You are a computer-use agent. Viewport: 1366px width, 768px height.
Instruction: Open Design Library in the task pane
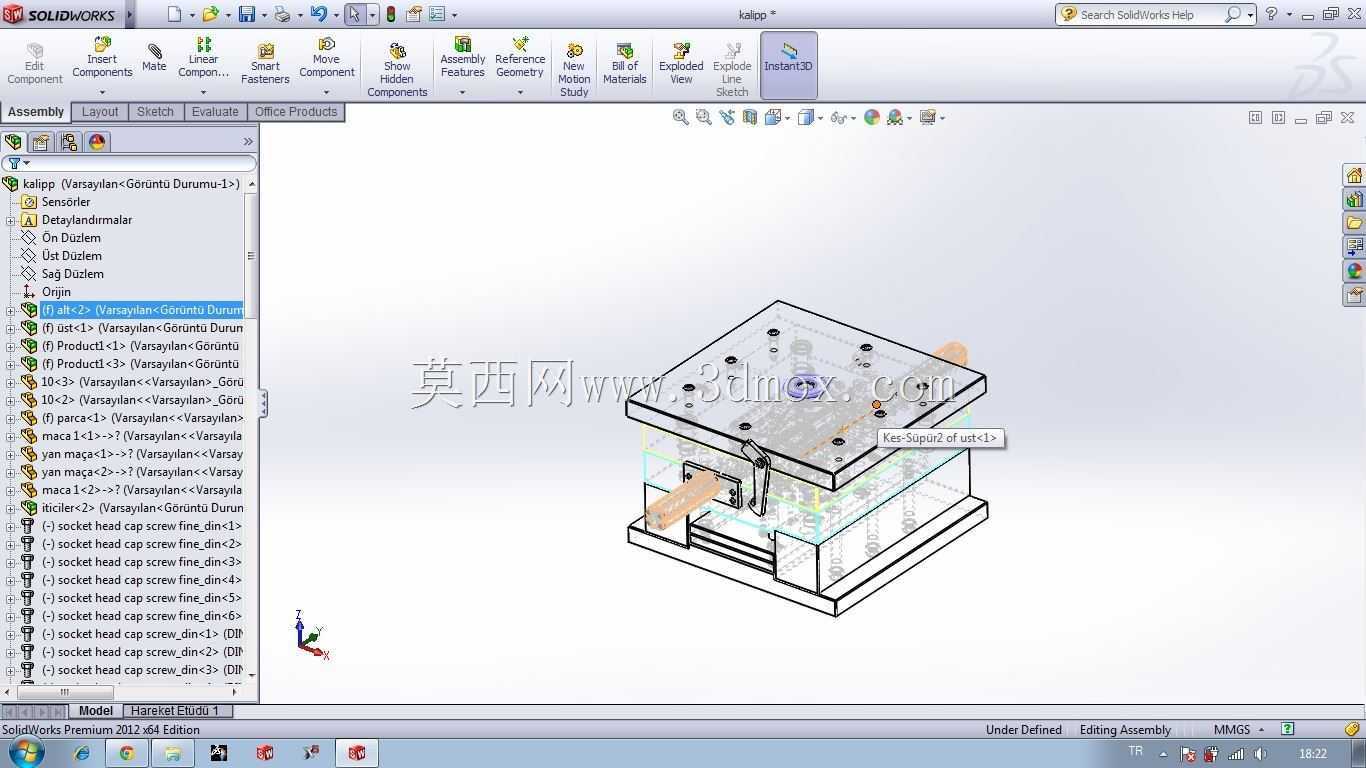coord(1354,199)
